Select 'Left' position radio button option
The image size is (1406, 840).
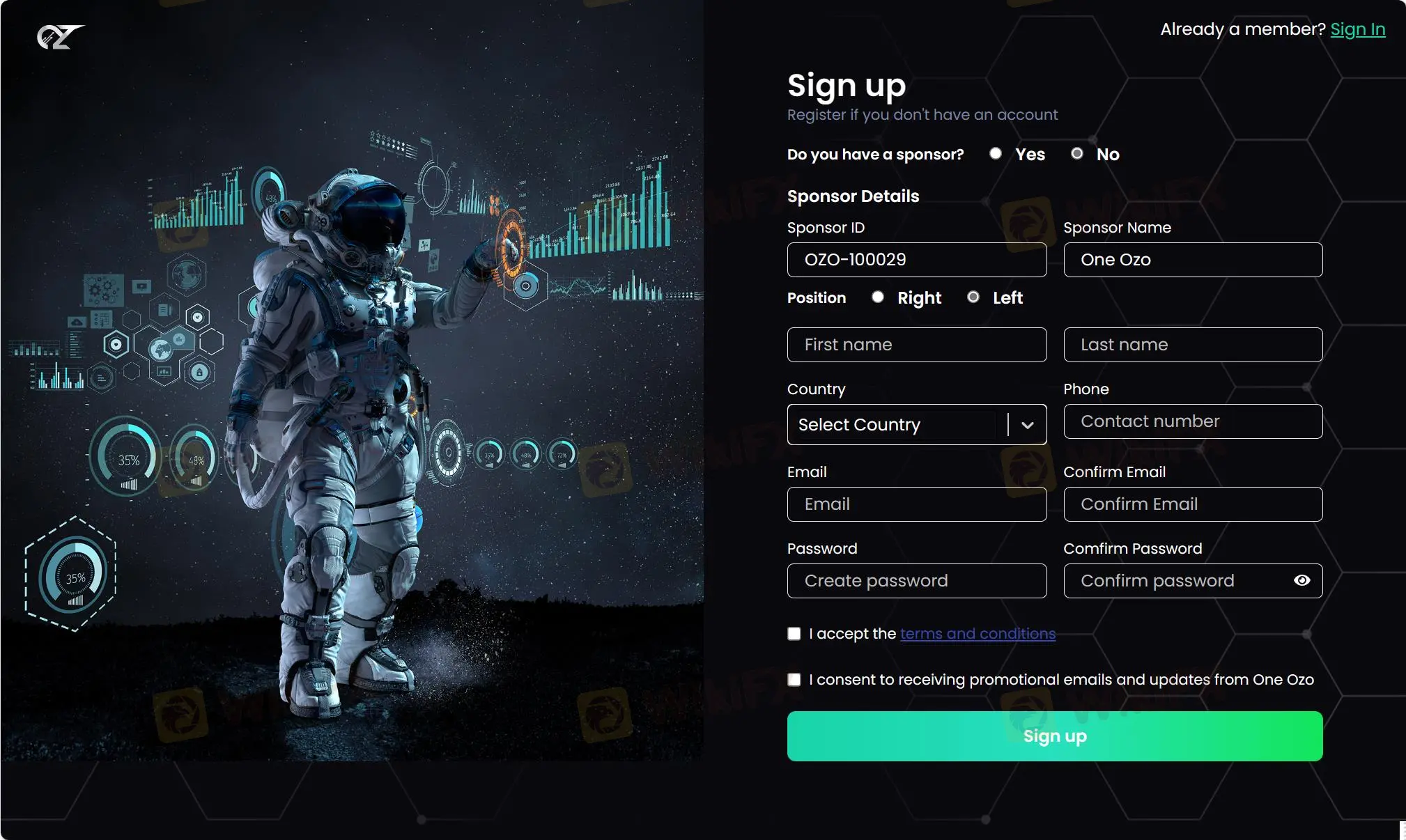point(972,297)
